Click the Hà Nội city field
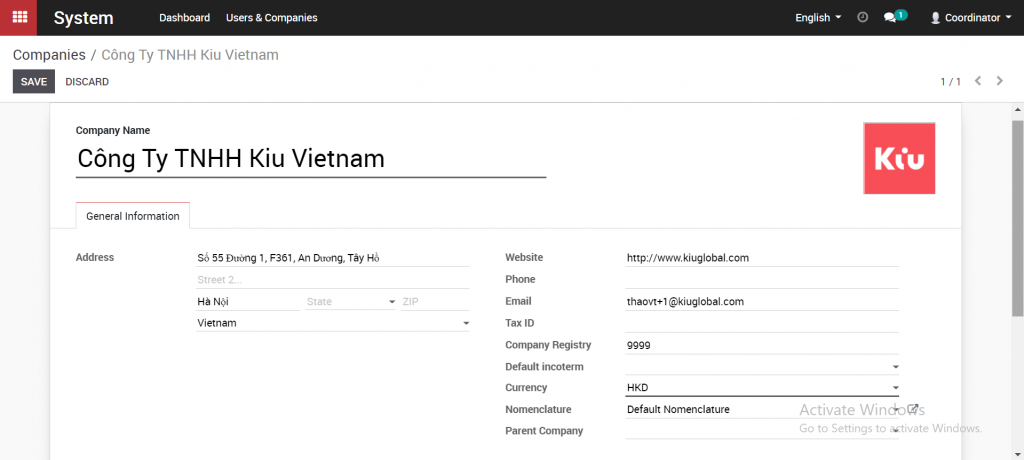1024x460 pixels. pos(248,302)
